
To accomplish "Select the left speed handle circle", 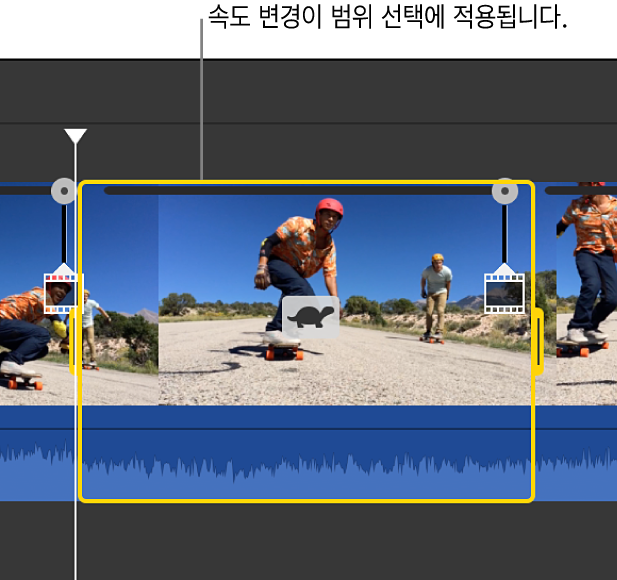I will pyautogui.click(x=64, y=191).
